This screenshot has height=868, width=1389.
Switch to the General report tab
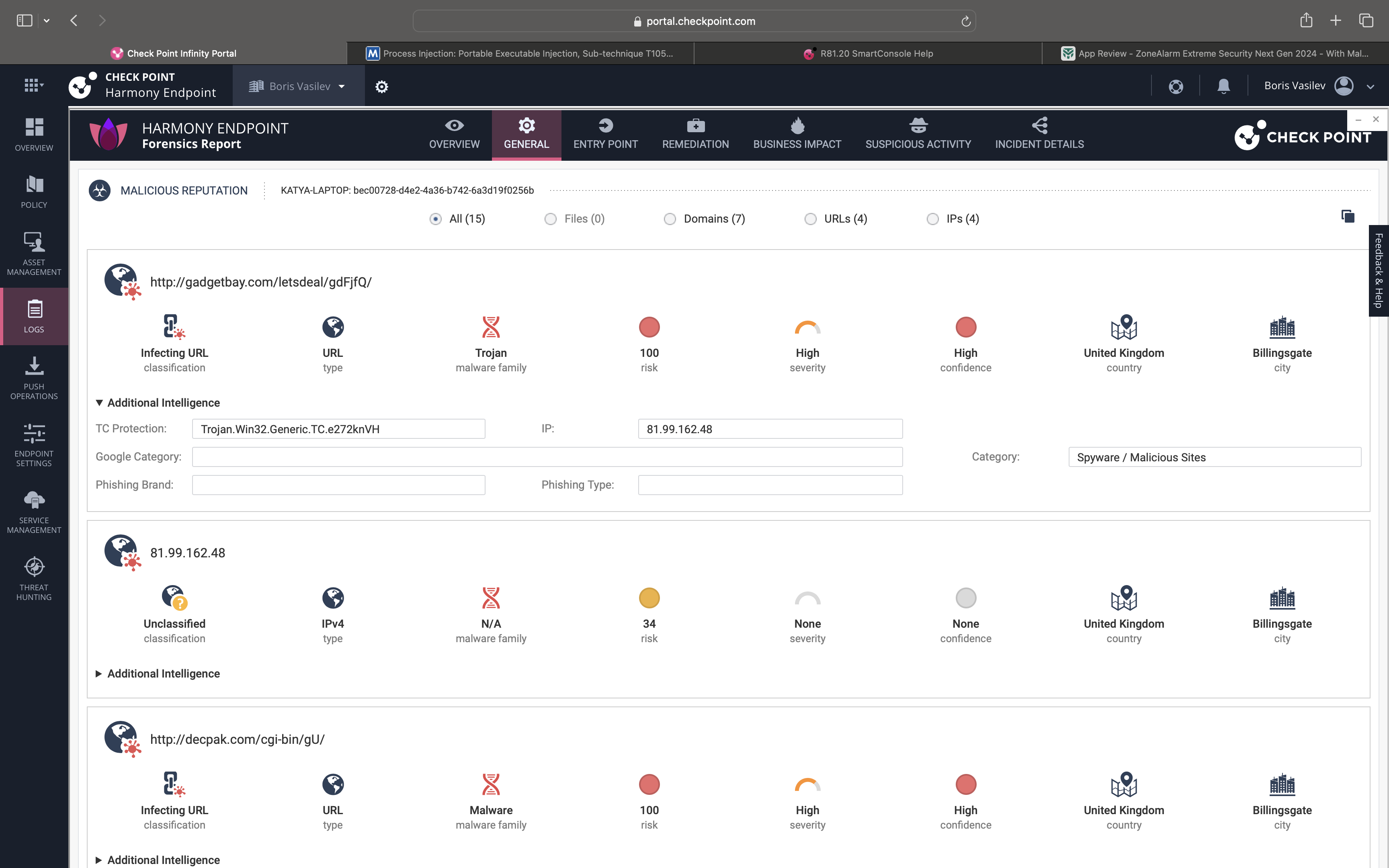tap(527, 134)
